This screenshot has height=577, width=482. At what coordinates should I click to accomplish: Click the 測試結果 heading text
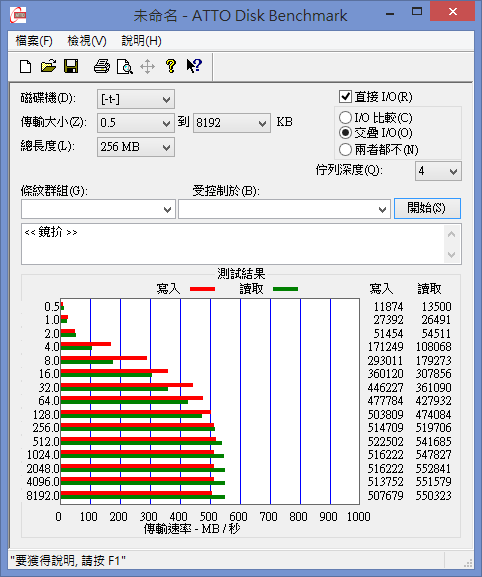click(241, 273)
